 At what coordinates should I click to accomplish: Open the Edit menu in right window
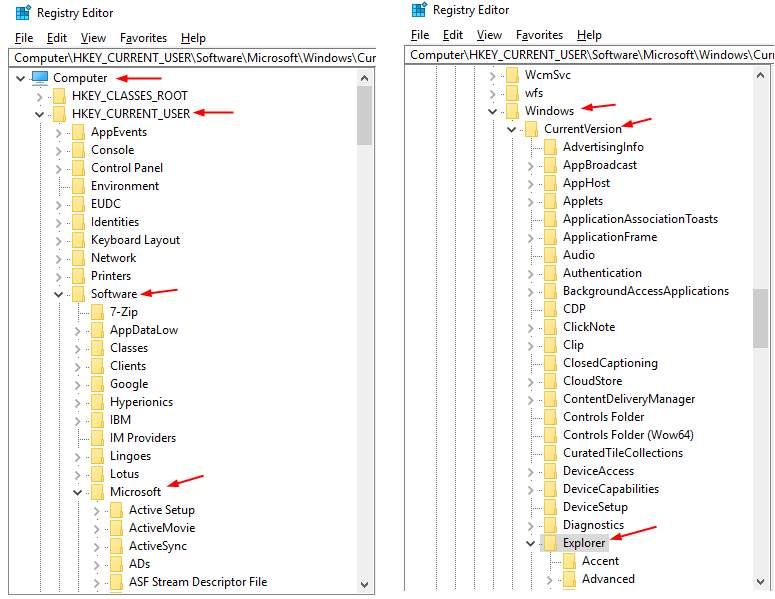(x=452, y=35)
